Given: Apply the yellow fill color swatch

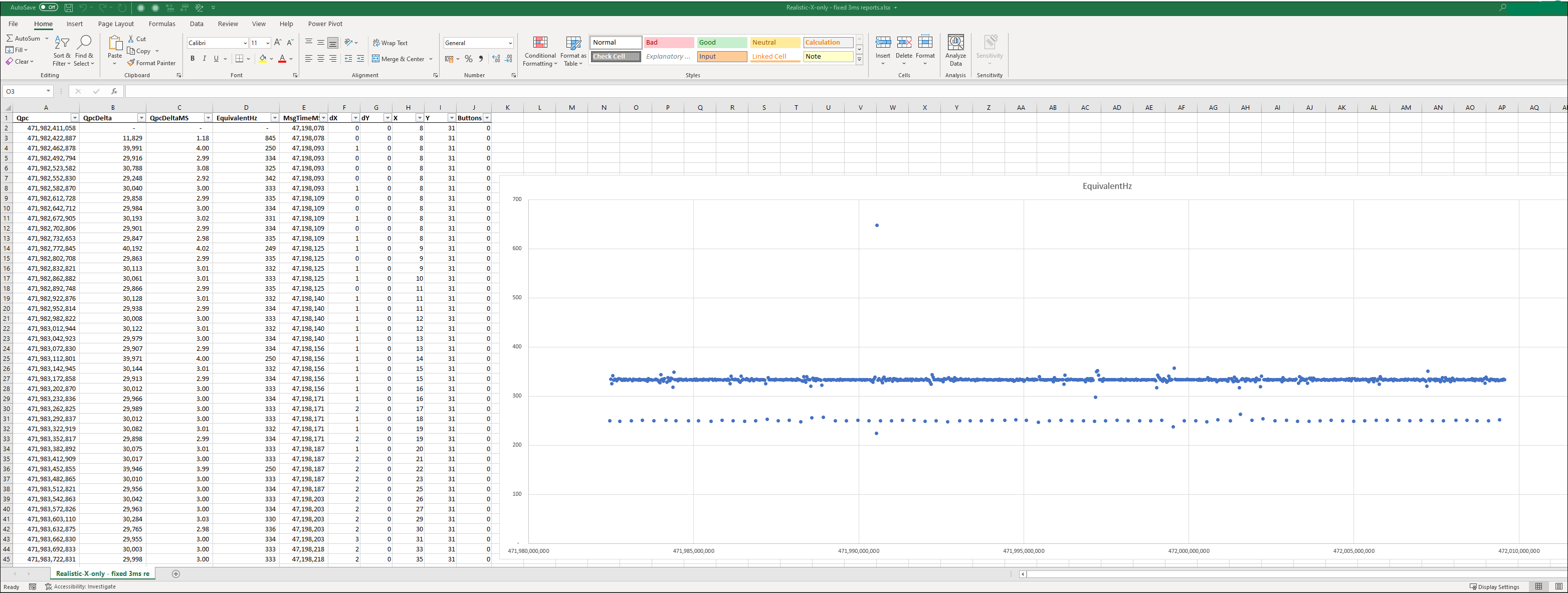Looking at the screenshot, I should (262, 59).
